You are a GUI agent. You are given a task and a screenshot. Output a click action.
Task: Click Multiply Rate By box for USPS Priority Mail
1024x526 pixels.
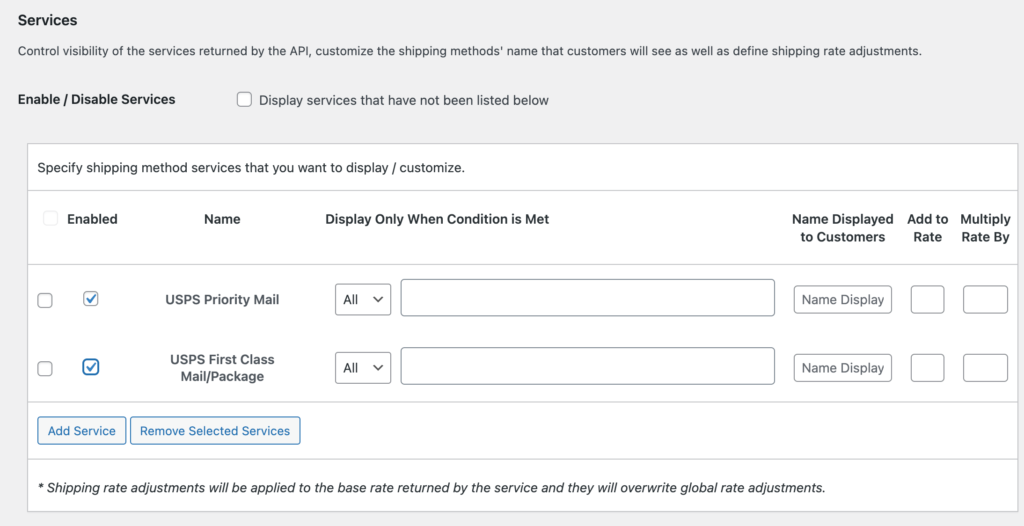pos(985,299)
